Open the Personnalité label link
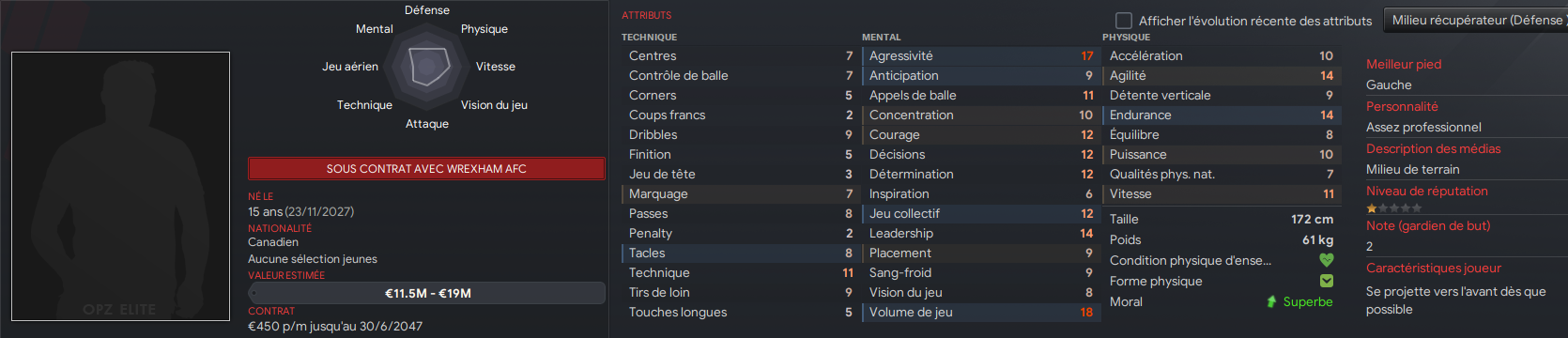The width and height of the screenshot is (1568, 338). [1402, 106]
